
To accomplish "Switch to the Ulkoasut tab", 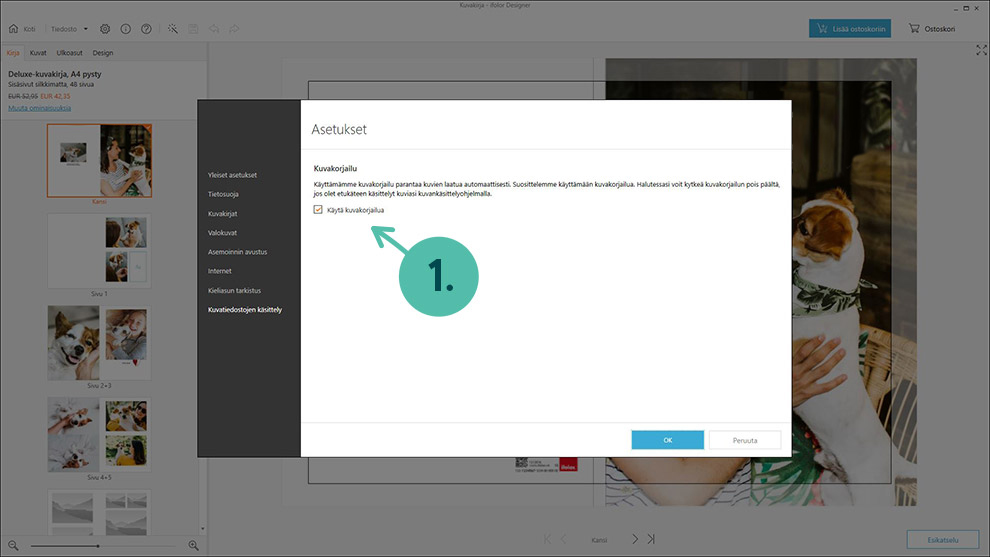I will click(x=69, y=53).
